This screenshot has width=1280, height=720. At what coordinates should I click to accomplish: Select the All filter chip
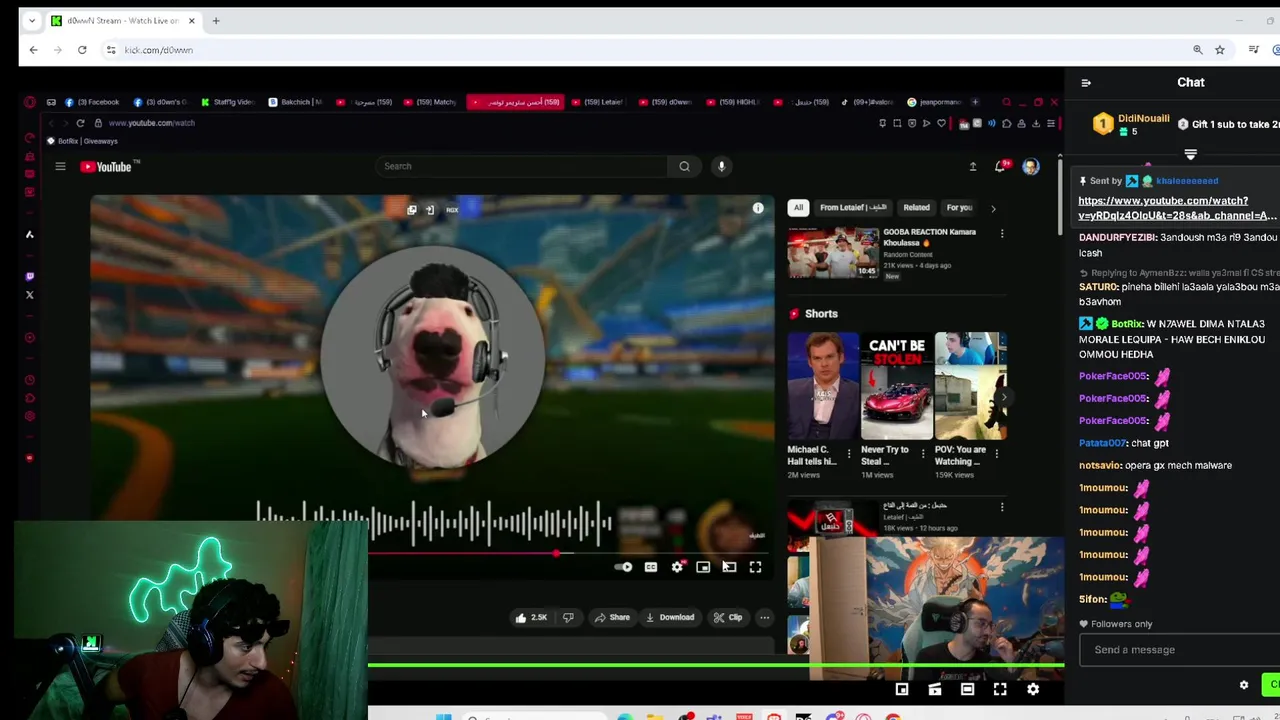pyautogui.click(x=798, y=208)
